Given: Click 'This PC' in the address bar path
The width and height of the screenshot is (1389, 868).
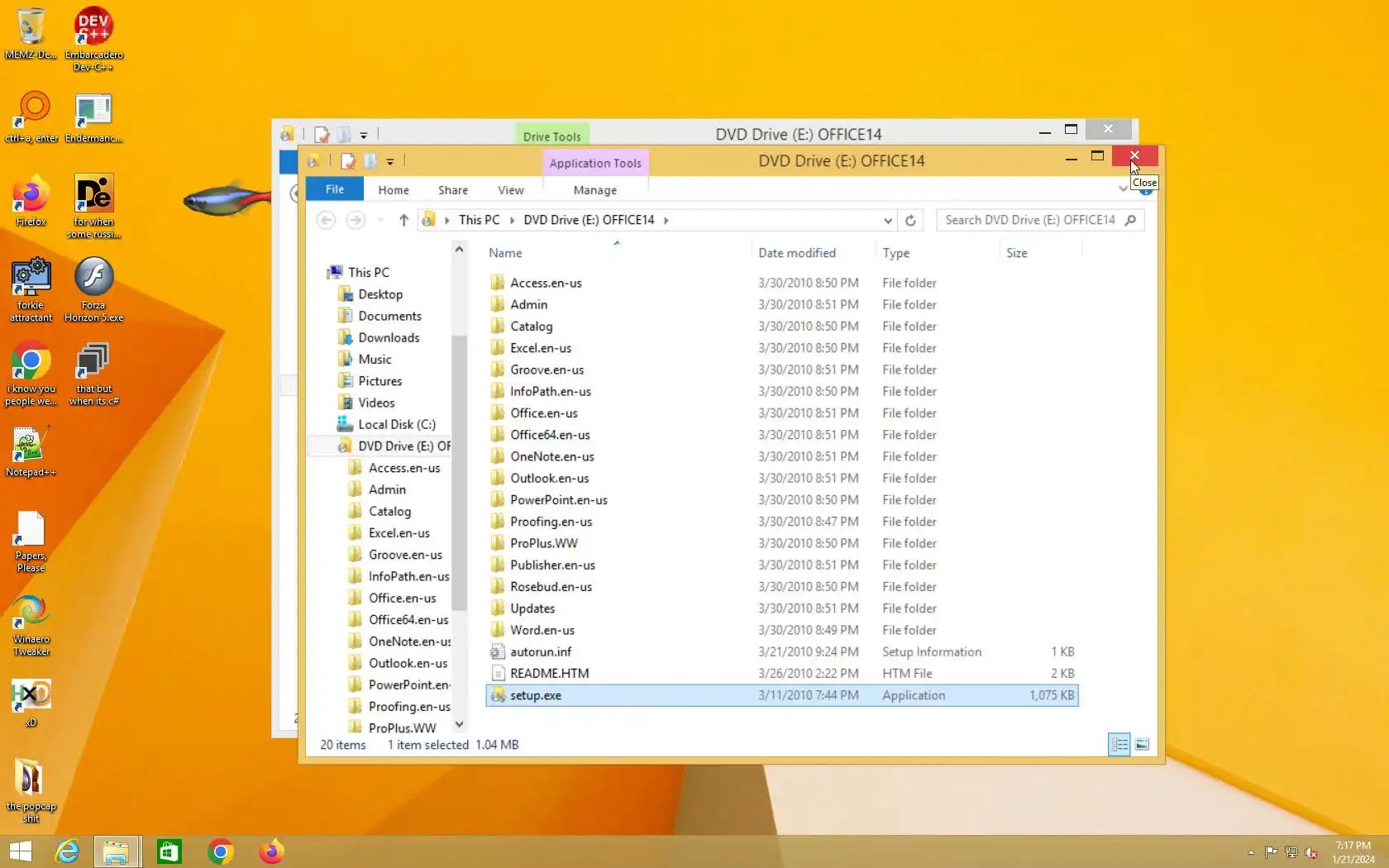Looking at the screenshot, I should tap(480, 220).
